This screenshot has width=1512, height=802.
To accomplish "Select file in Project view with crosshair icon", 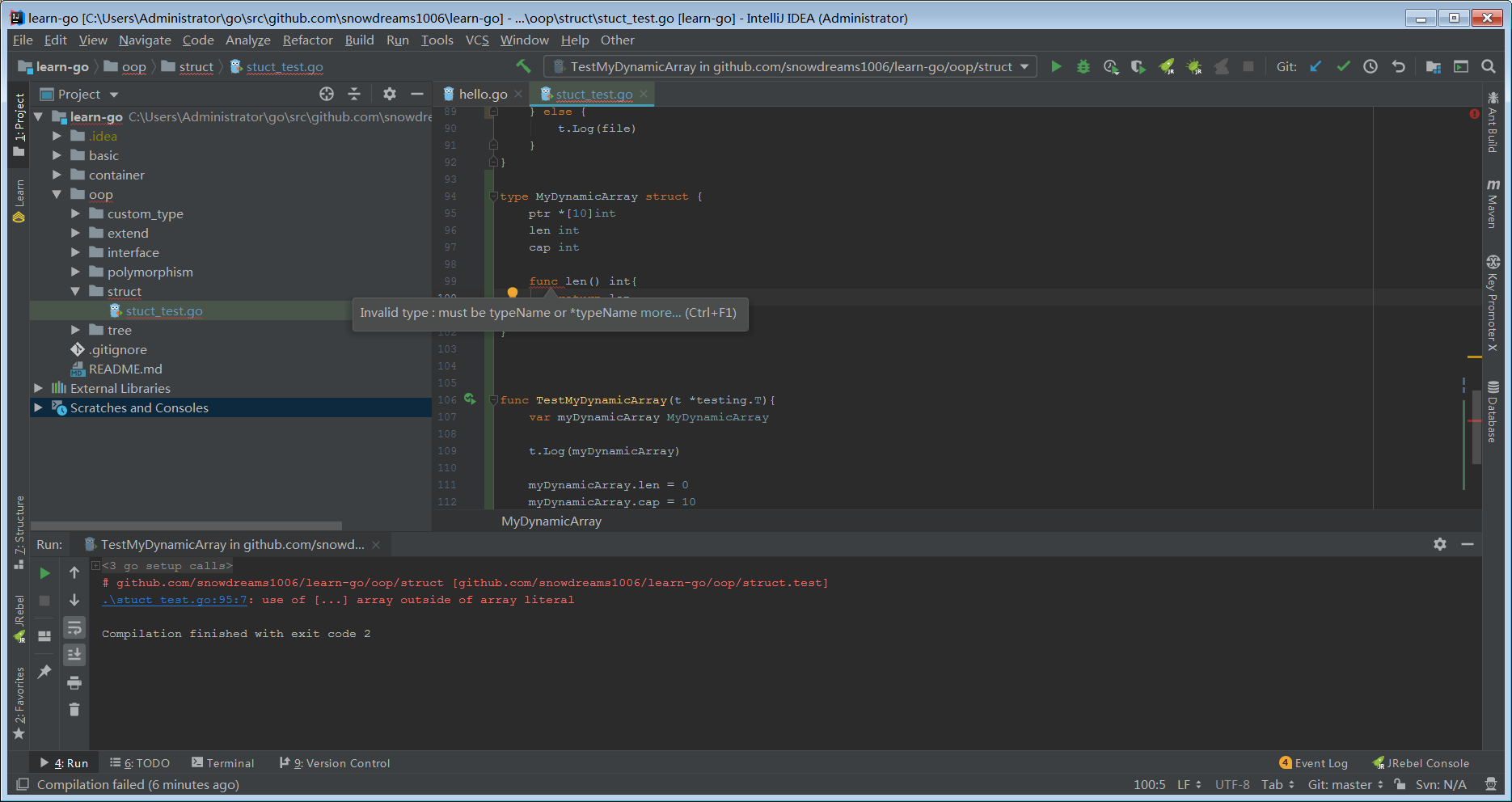I will coord(327,94).
